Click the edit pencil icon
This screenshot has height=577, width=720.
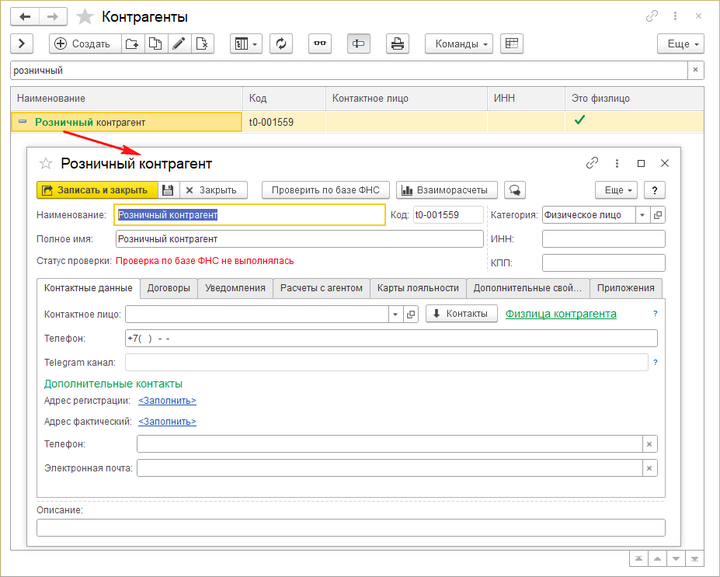(x=178, y=44)
